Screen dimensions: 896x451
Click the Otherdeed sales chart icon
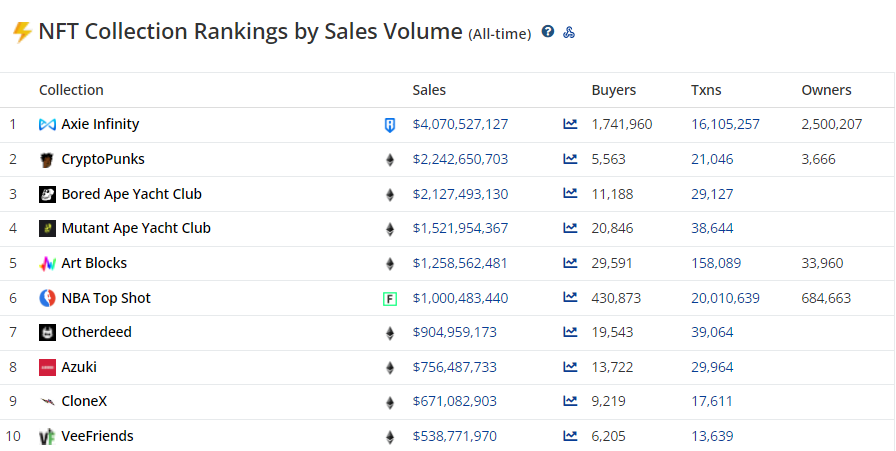(570, 332)
